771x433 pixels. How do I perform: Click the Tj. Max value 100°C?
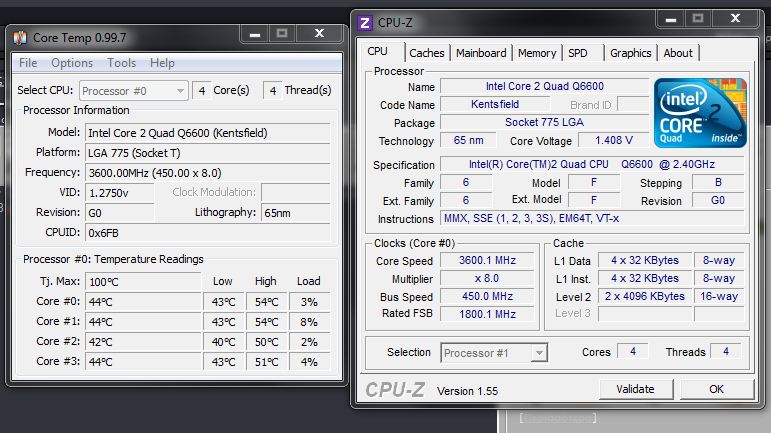(x=143, y=282)
